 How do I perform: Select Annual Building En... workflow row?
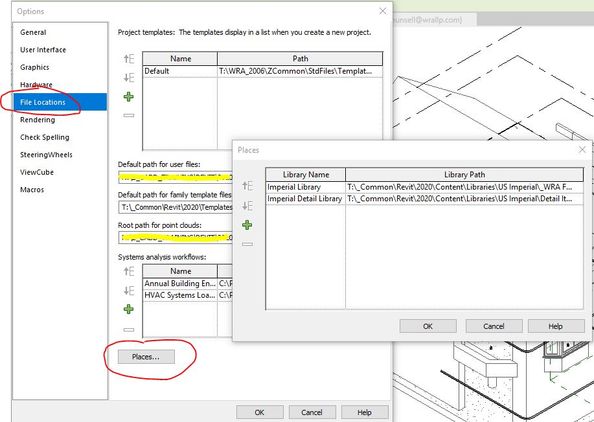(x=188, y=283)
